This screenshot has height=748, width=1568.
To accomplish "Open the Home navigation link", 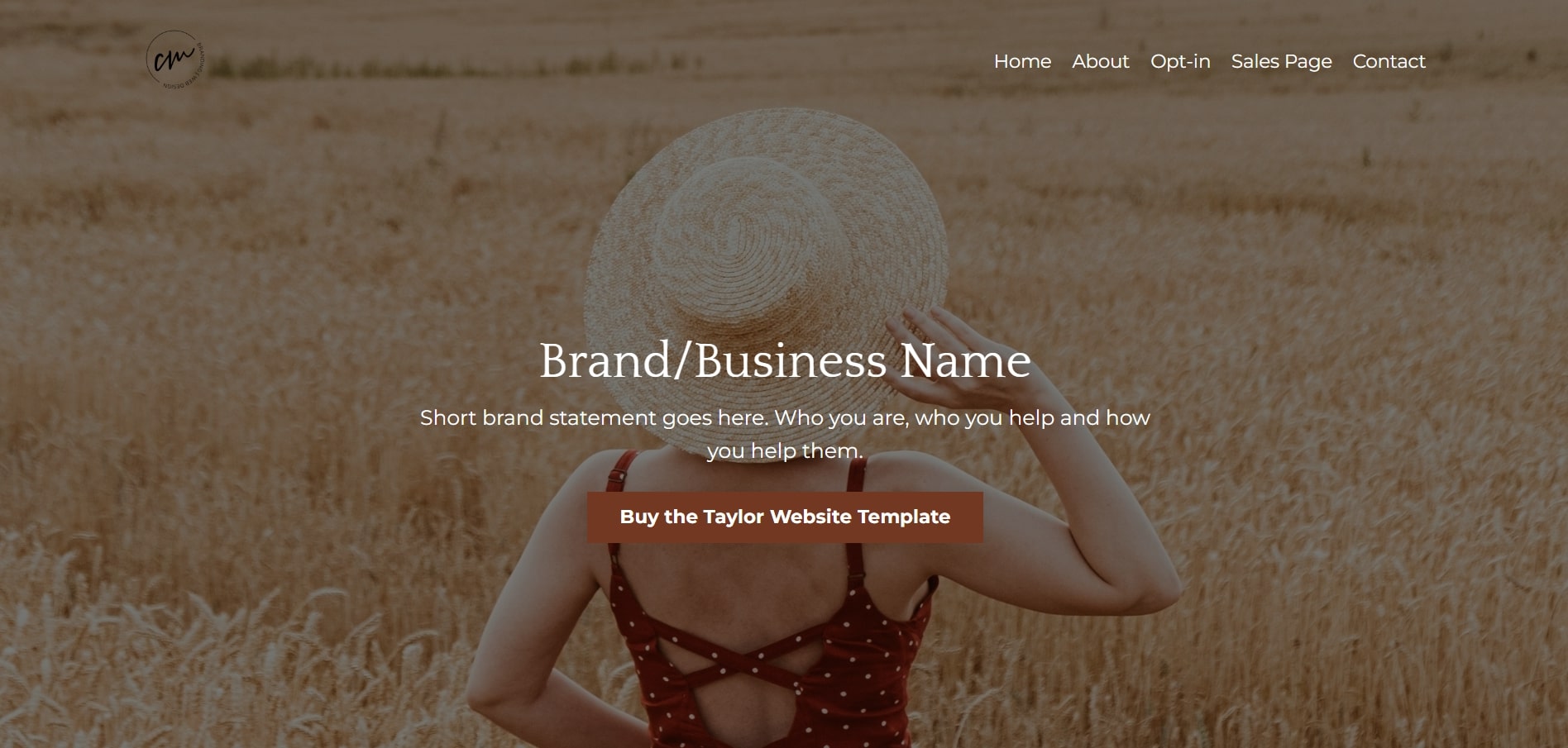I will point(1022,61).
